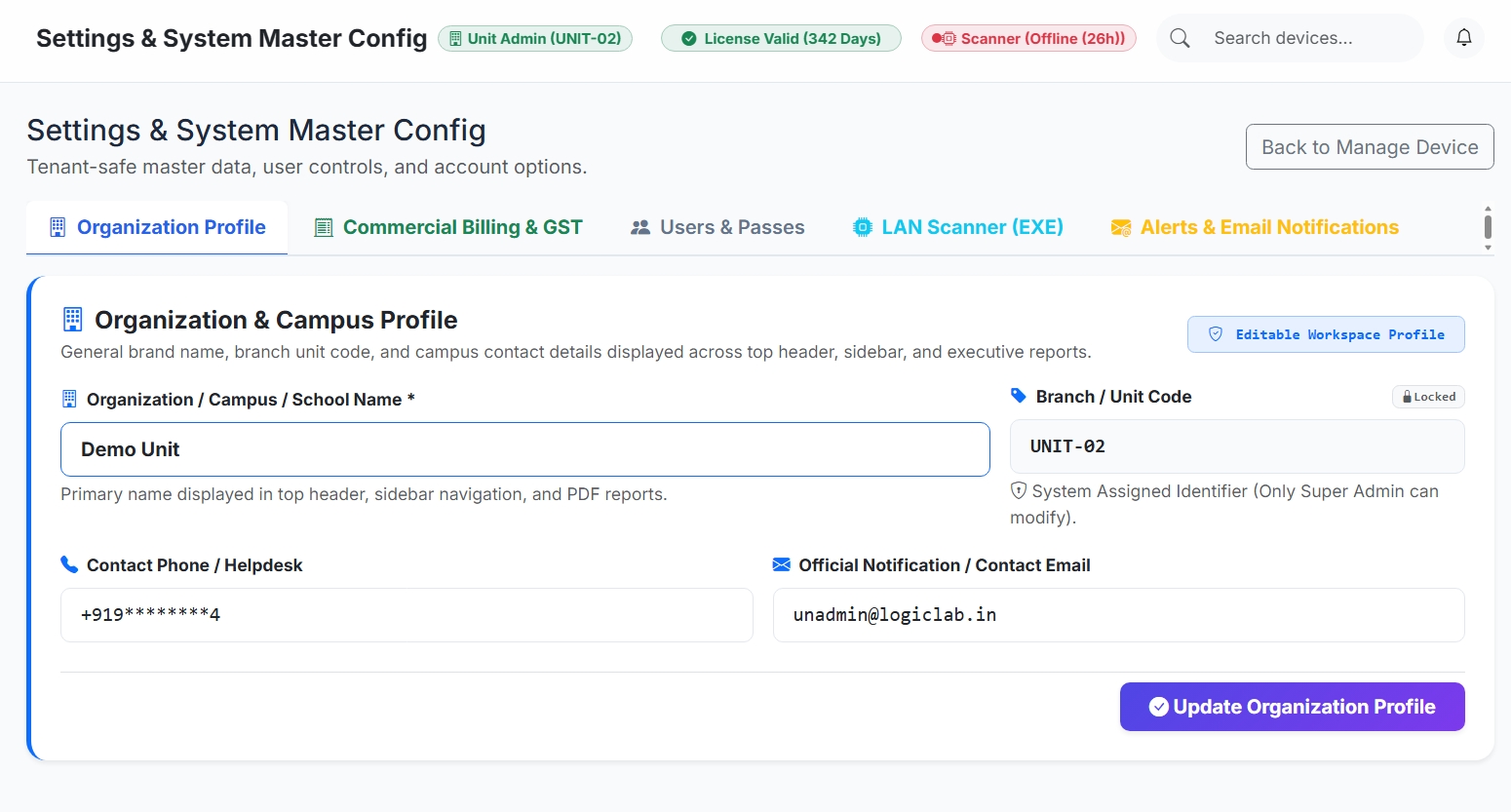Click the lock icon on the Locked badge
Image resolution: width=1511 pixels, height=812 pixels.
coord(1407,397)
